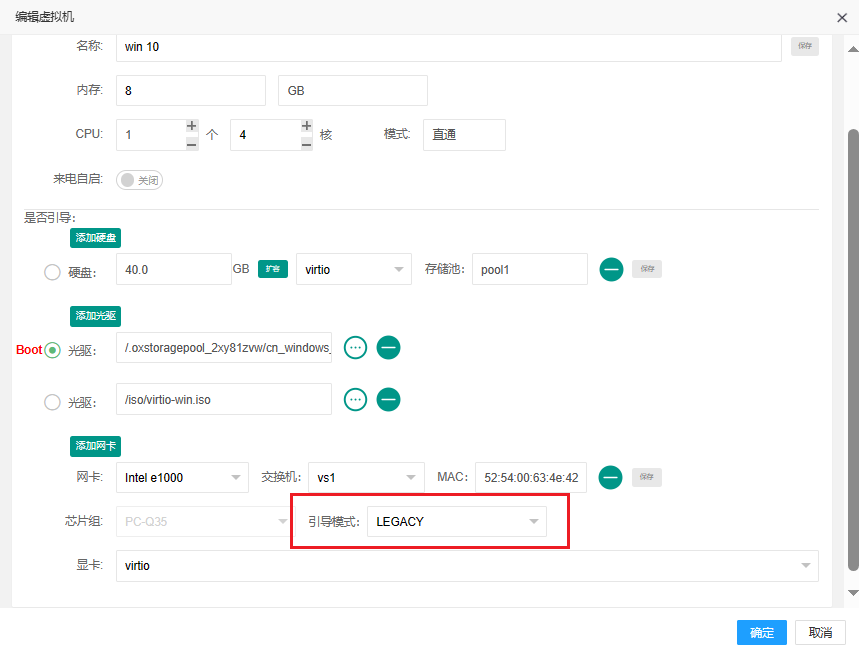Open the vs1 switch dropdown
The image size is (859, 654).
pyautogui.click(x=366, y=478)
